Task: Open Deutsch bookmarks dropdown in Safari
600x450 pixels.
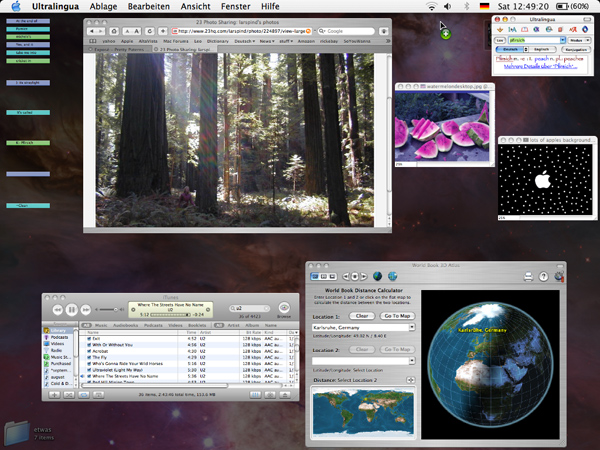Action: (x=244, y=41)
